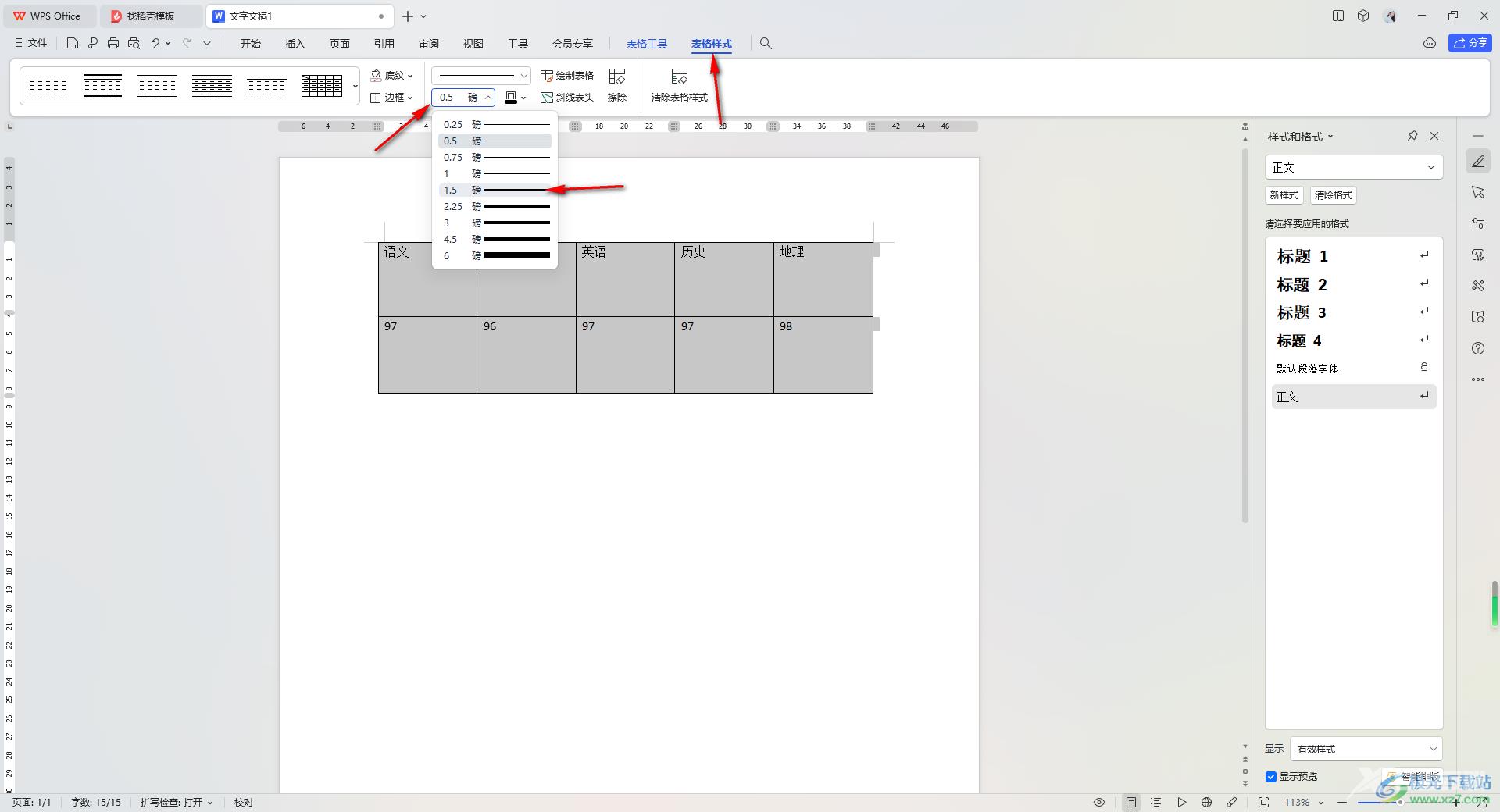The width and height of the screenshot is (1500, 812).
Task: Open 有效样式 display dropdown
Action: (1366, 749)
